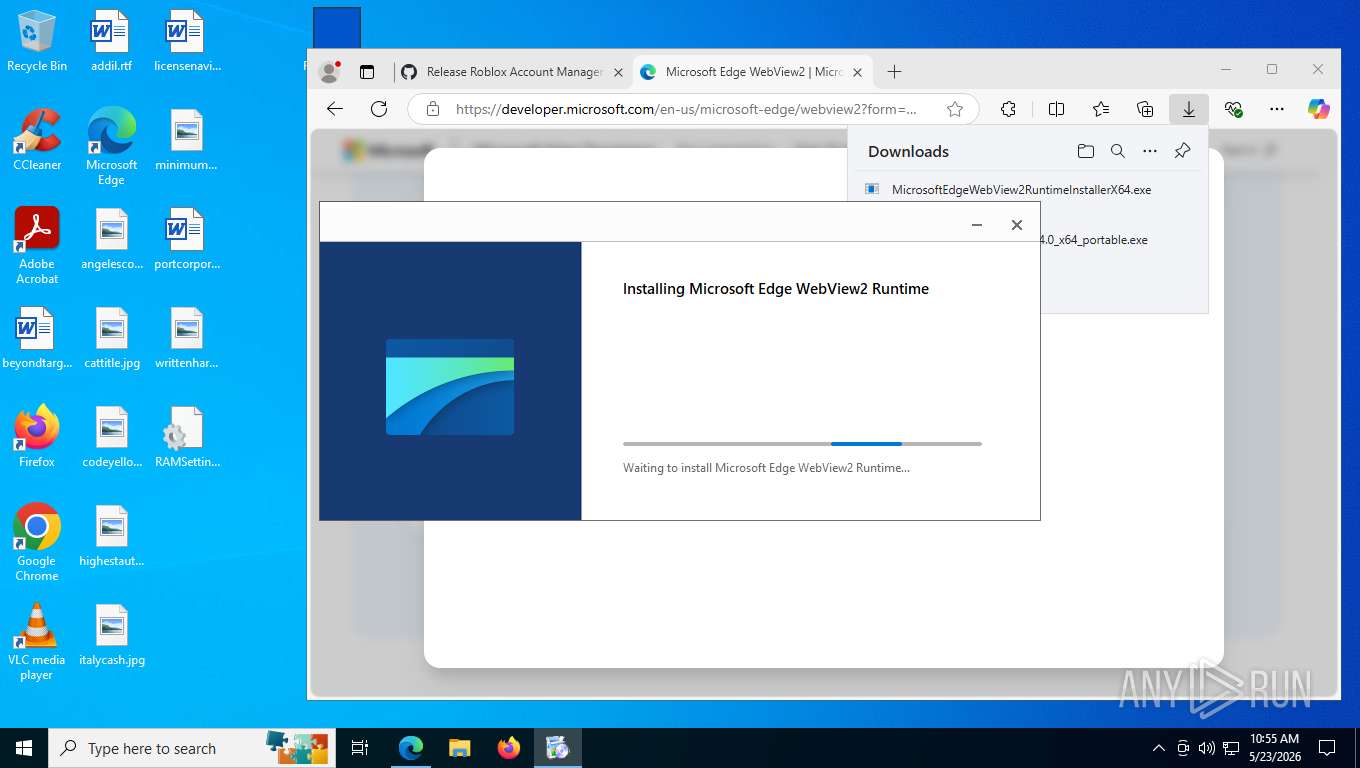
Task: Click the address bar URL field
Action: (686, 109)
